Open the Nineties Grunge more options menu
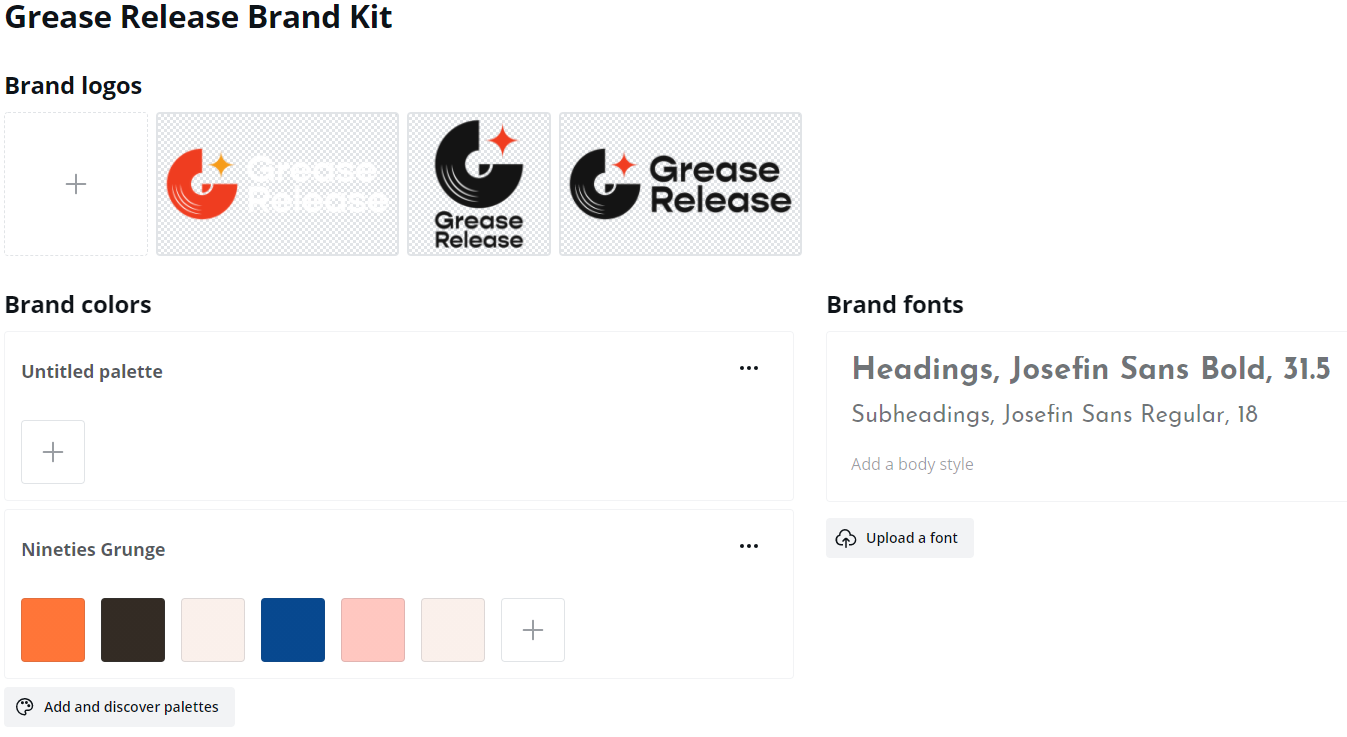 coord(749,546)
